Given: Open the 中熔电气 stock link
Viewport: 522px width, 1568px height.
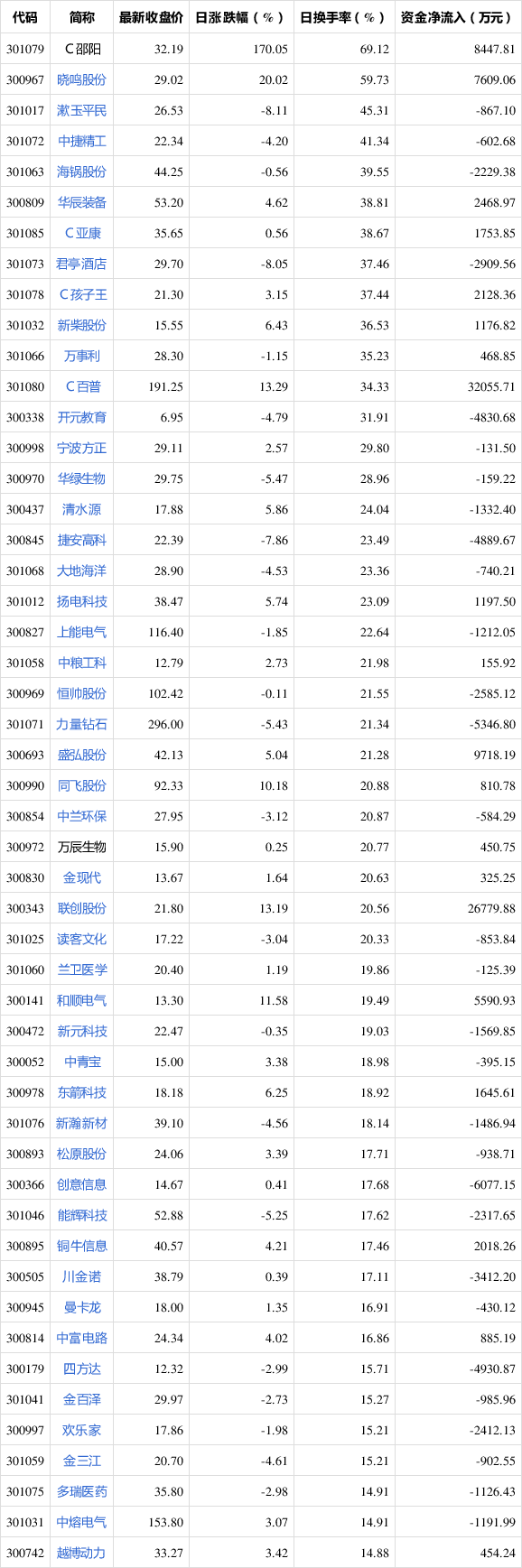Looking at the screenshot, I should pyautogui.click(x=82, y=1522).
